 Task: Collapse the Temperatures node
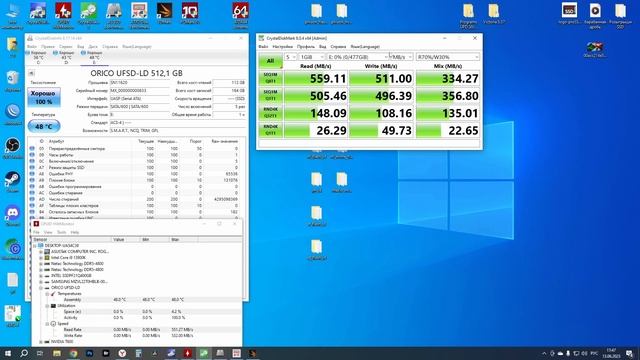pyautogui.click(x=47, y=294)
